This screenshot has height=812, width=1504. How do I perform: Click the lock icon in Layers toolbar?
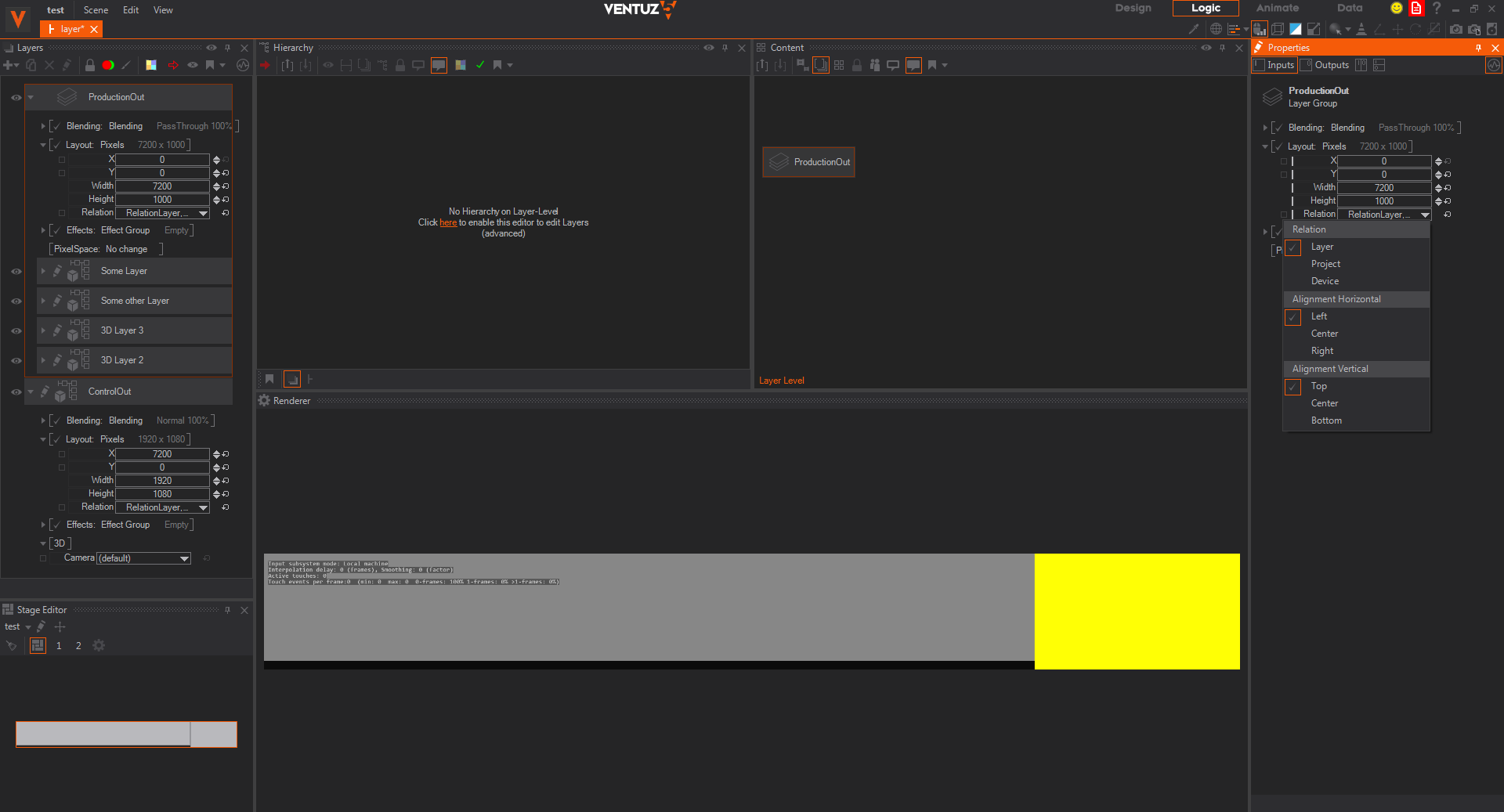(x=90, y=66)
